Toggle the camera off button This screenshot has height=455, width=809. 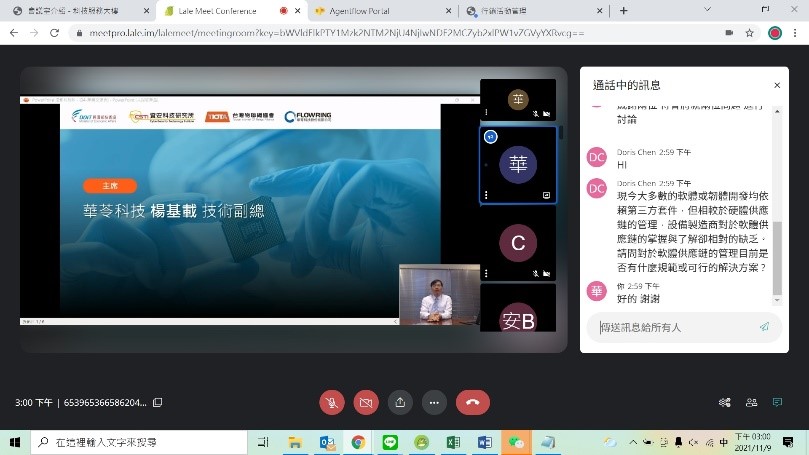pos(366,402)
